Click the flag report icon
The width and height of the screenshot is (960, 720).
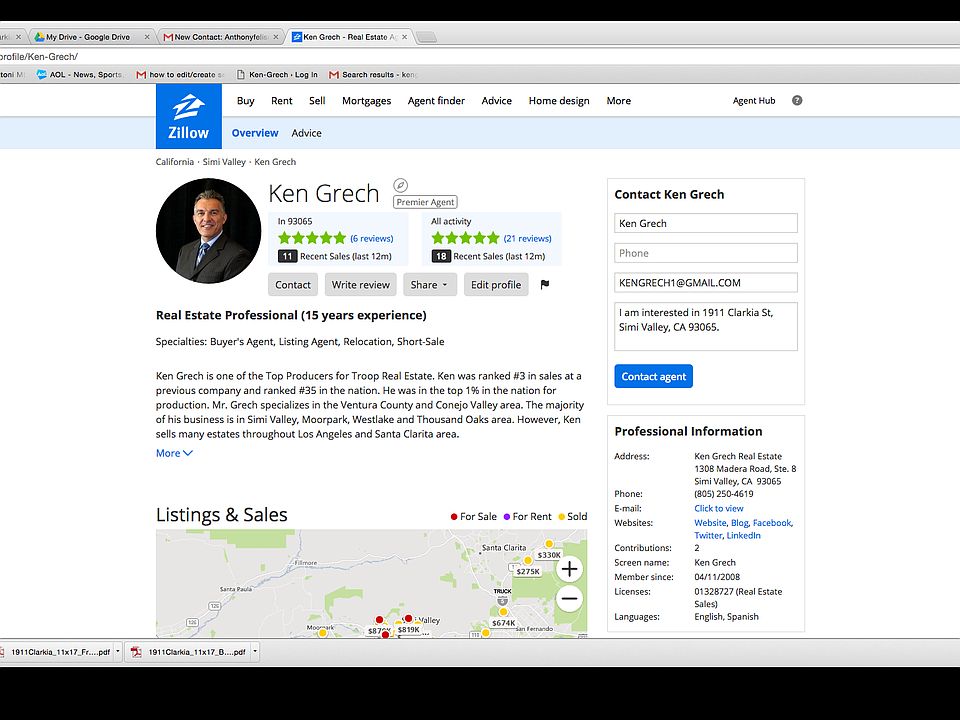click(x=545, y=285)
